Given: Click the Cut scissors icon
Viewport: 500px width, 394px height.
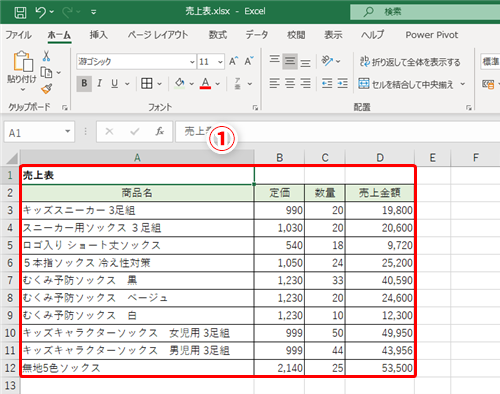Looking at the screenshot, I should [46, 56].
